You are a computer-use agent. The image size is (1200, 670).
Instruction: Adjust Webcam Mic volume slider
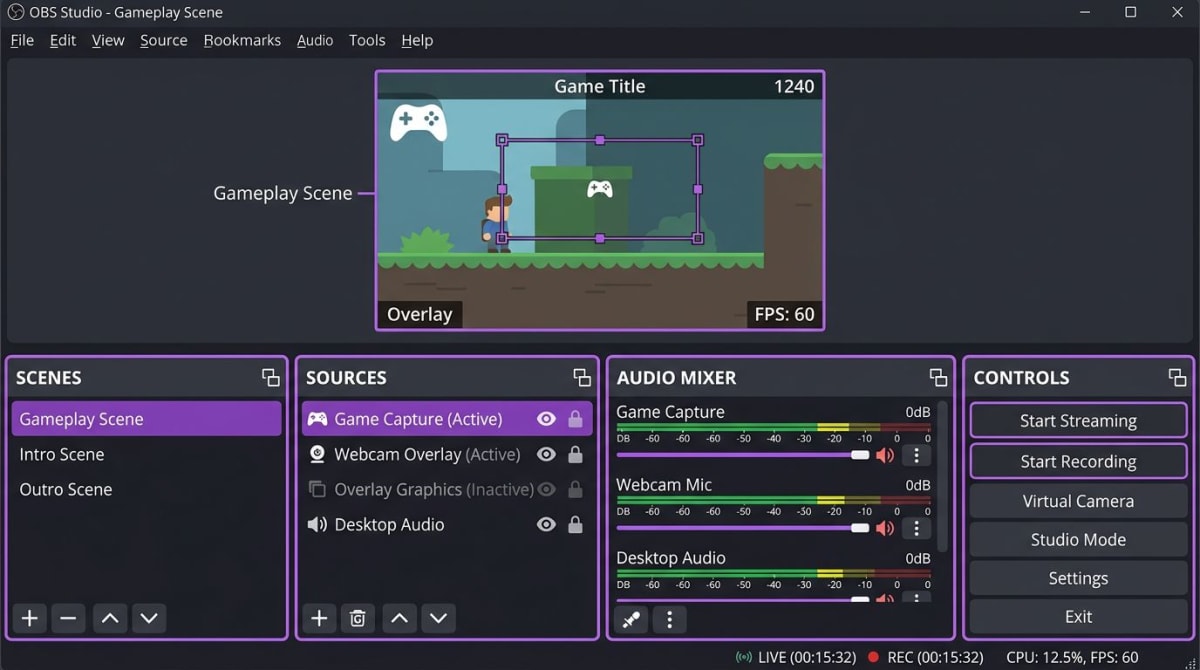pyautogui.click(x=743, y=528)
